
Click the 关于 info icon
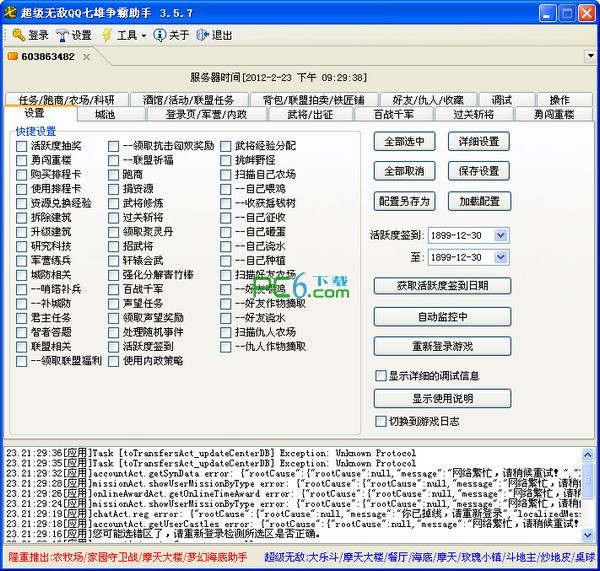(159, 35)
